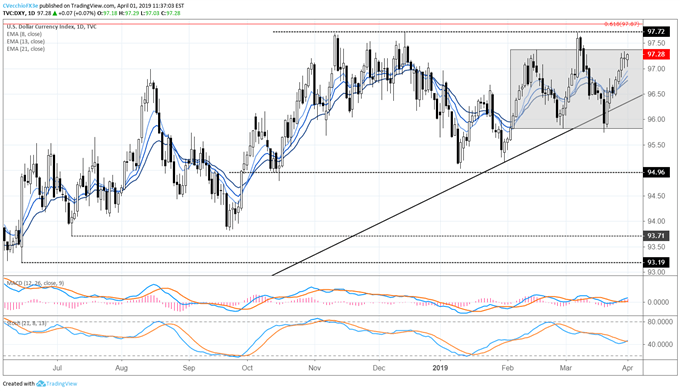Click the black 97.72 price level tag
680x391 pixels.
[x=656, y=32]
